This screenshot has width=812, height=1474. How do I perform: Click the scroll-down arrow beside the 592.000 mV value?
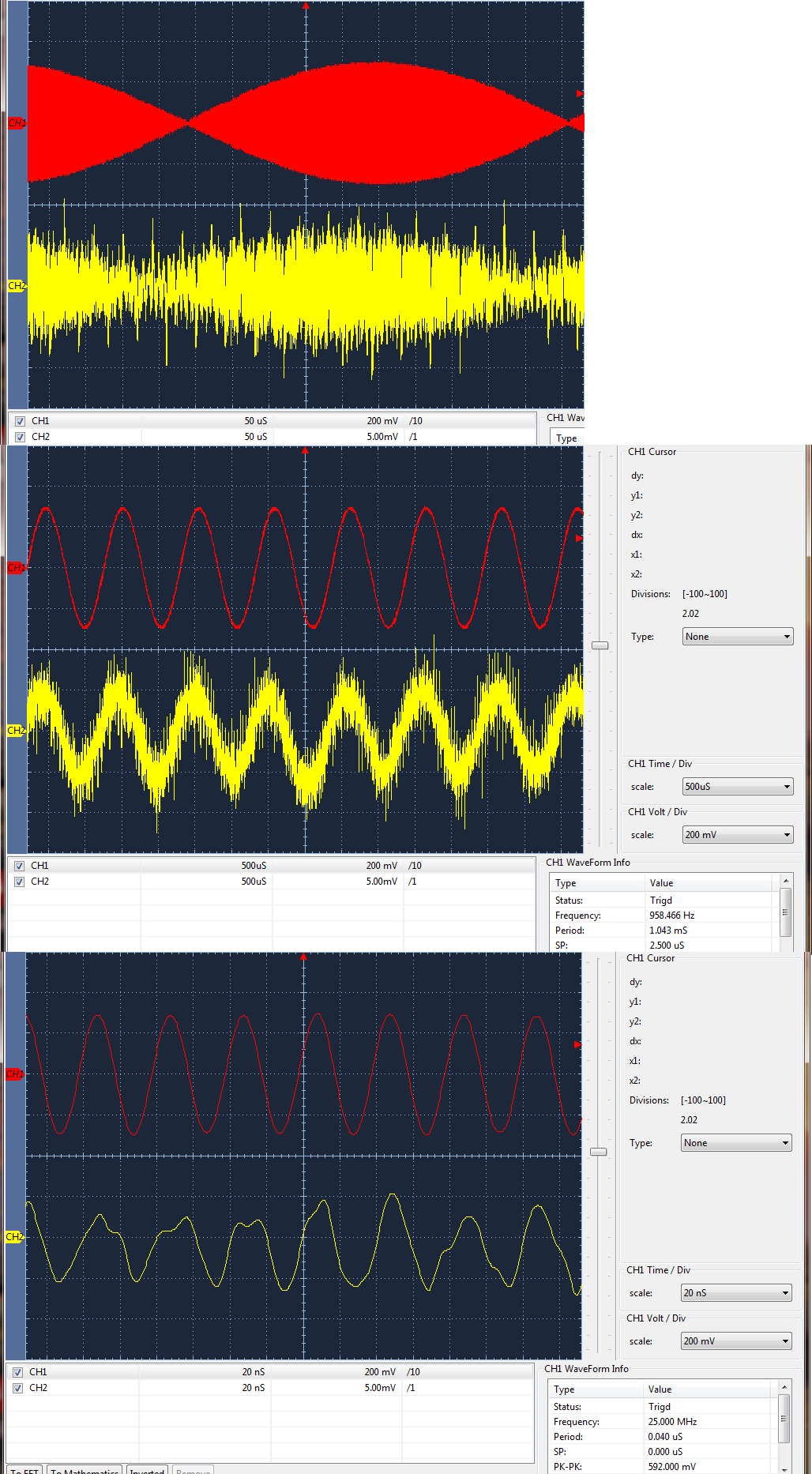tap(784, 1468)
